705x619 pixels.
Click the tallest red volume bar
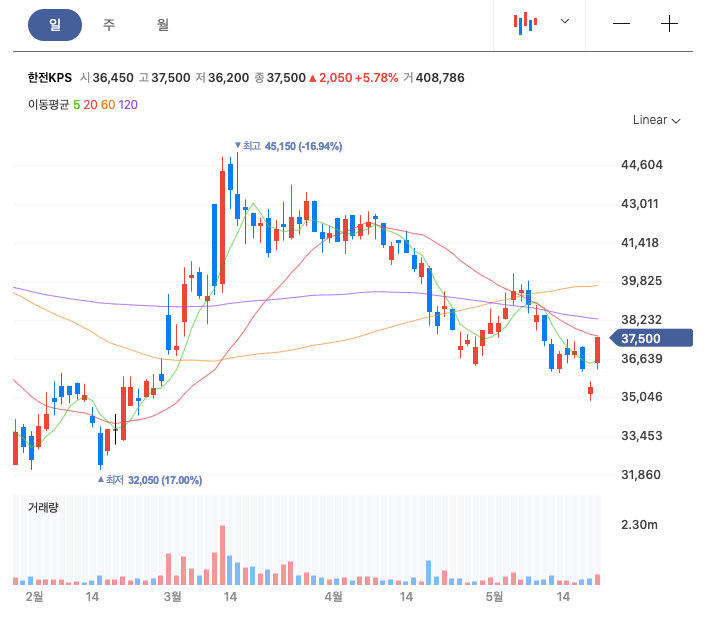222,555
